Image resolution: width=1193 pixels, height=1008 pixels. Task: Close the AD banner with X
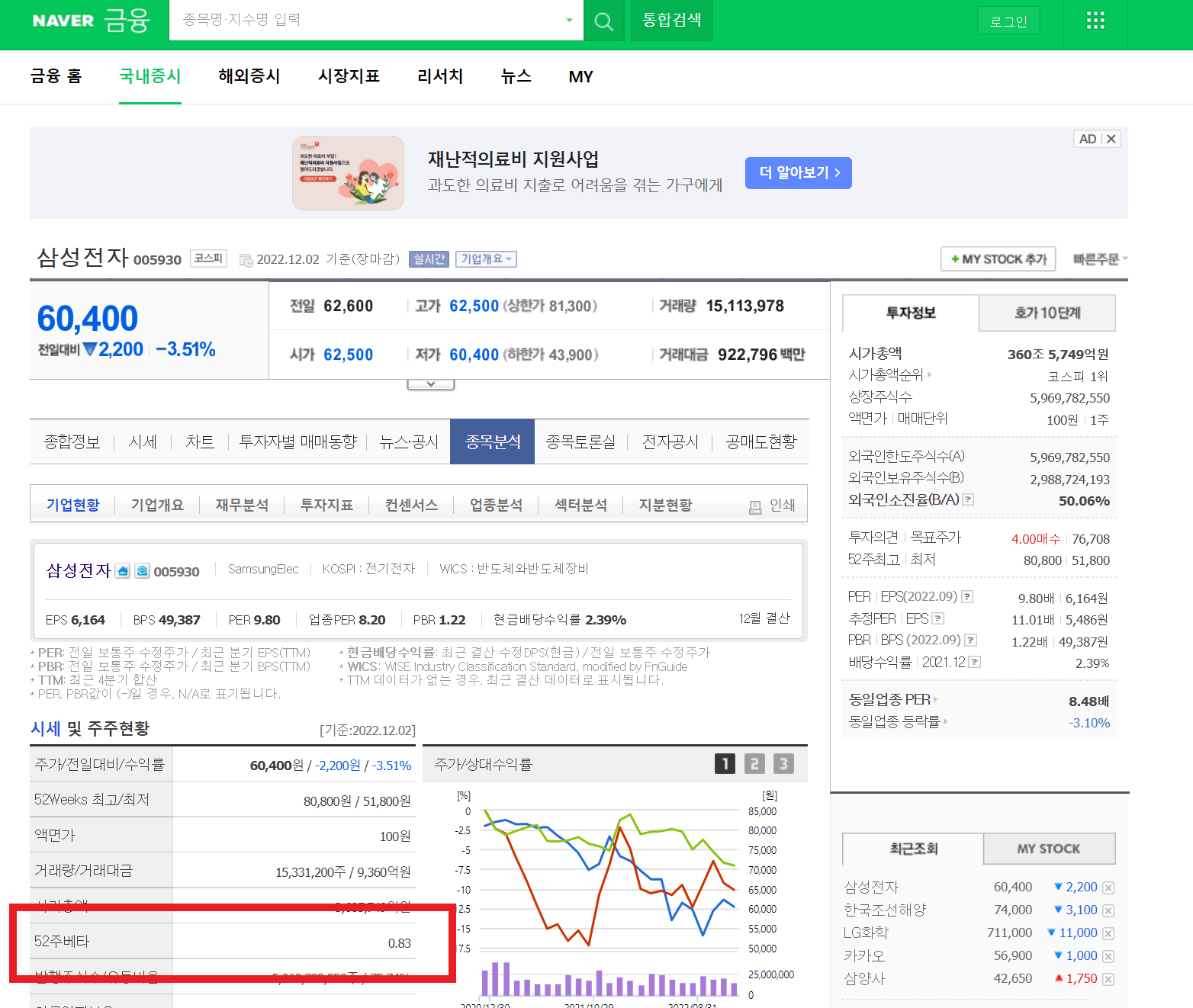pyautogui.click(x=1111, y=139)
